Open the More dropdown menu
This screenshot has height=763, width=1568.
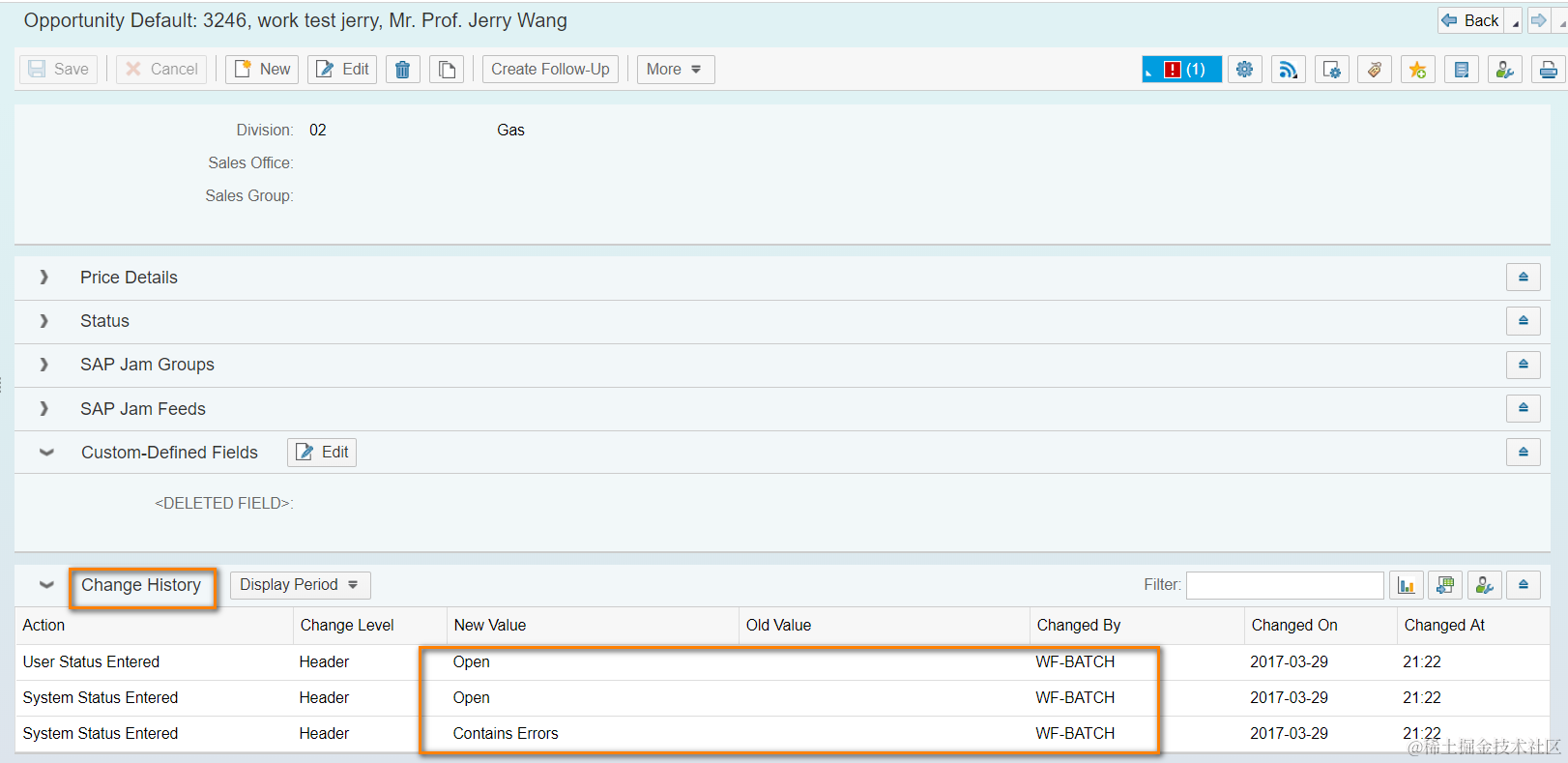click(676, 70)
